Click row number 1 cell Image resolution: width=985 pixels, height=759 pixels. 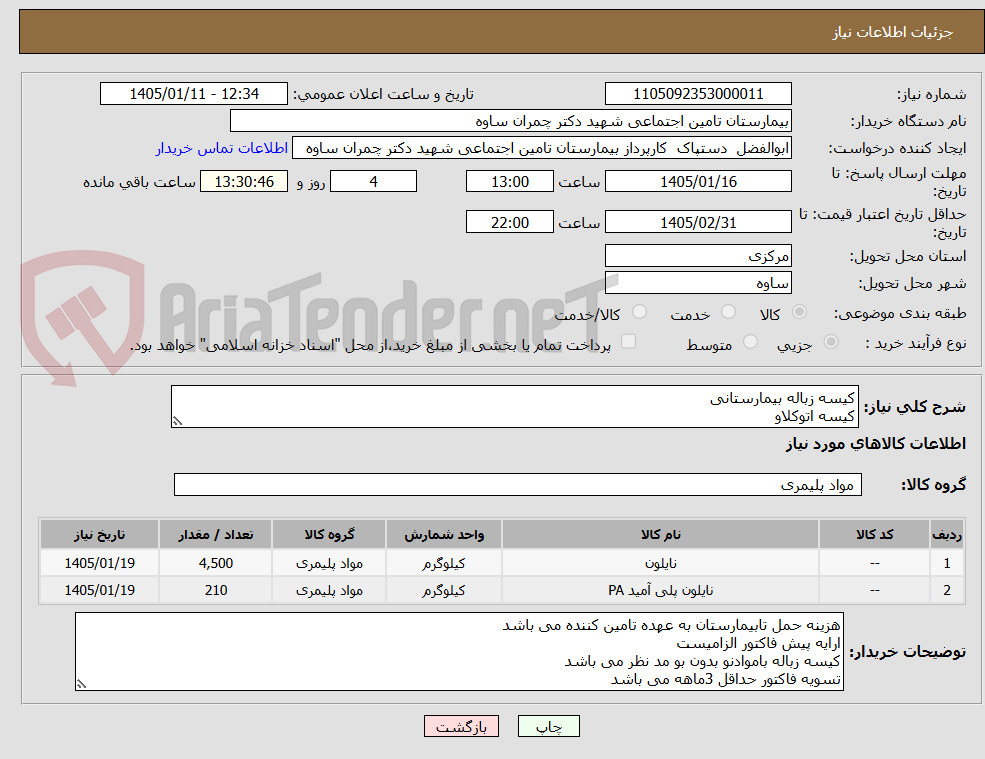point(947,563)
